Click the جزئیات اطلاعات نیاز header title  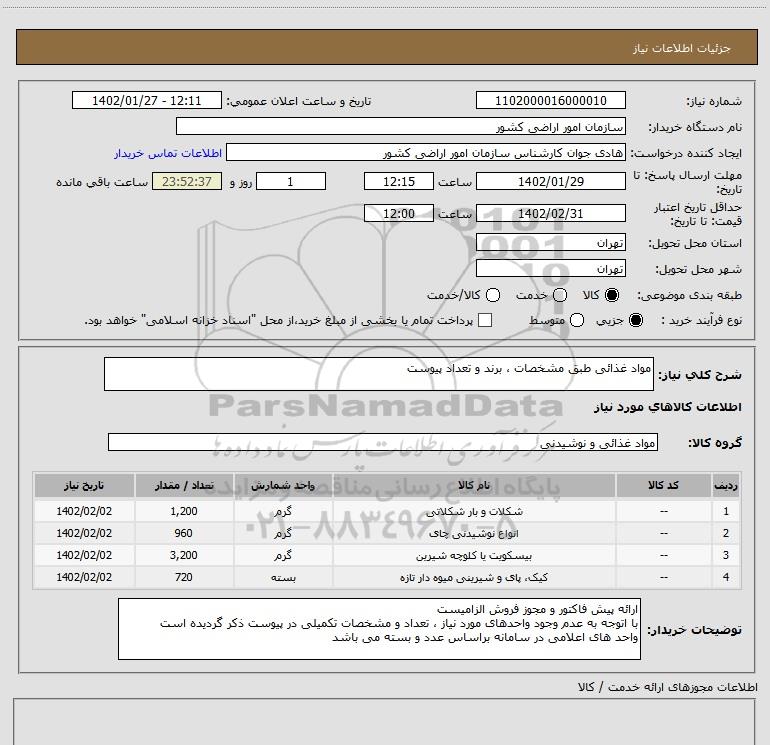pyautogui.click(x=682, y=48)
